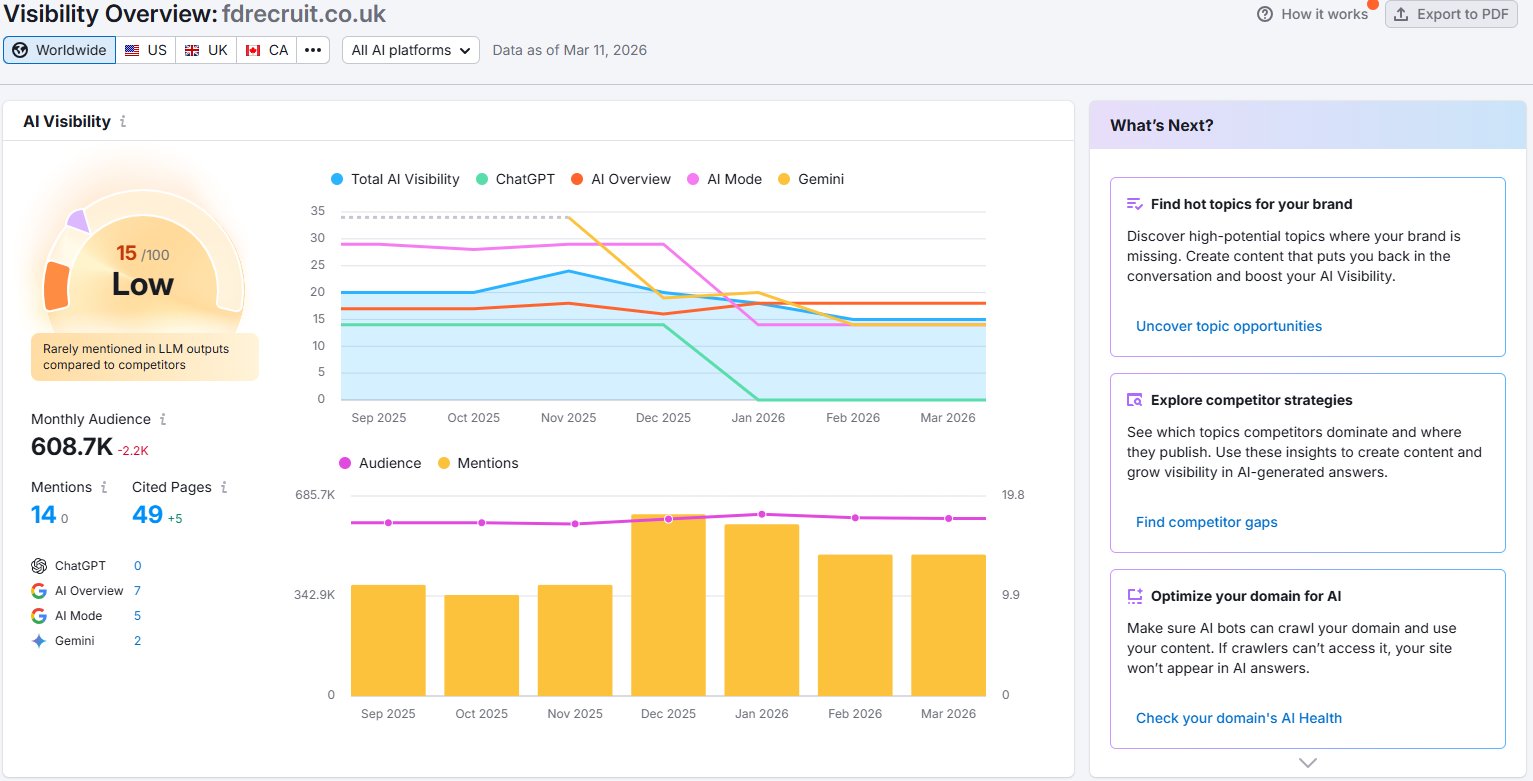Click the info icon next to Mentions

(x=103, y=488)
